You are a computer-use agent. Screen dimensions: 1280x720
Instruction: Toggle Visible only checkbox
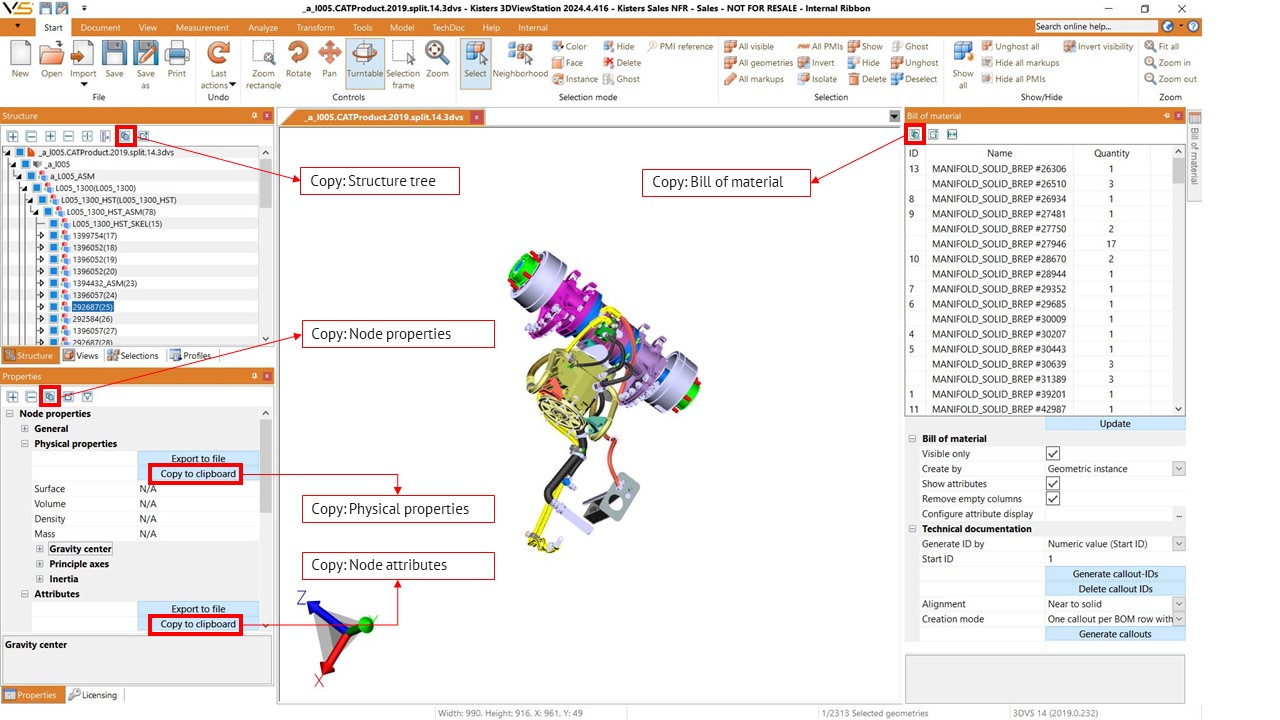[1052, 454]
